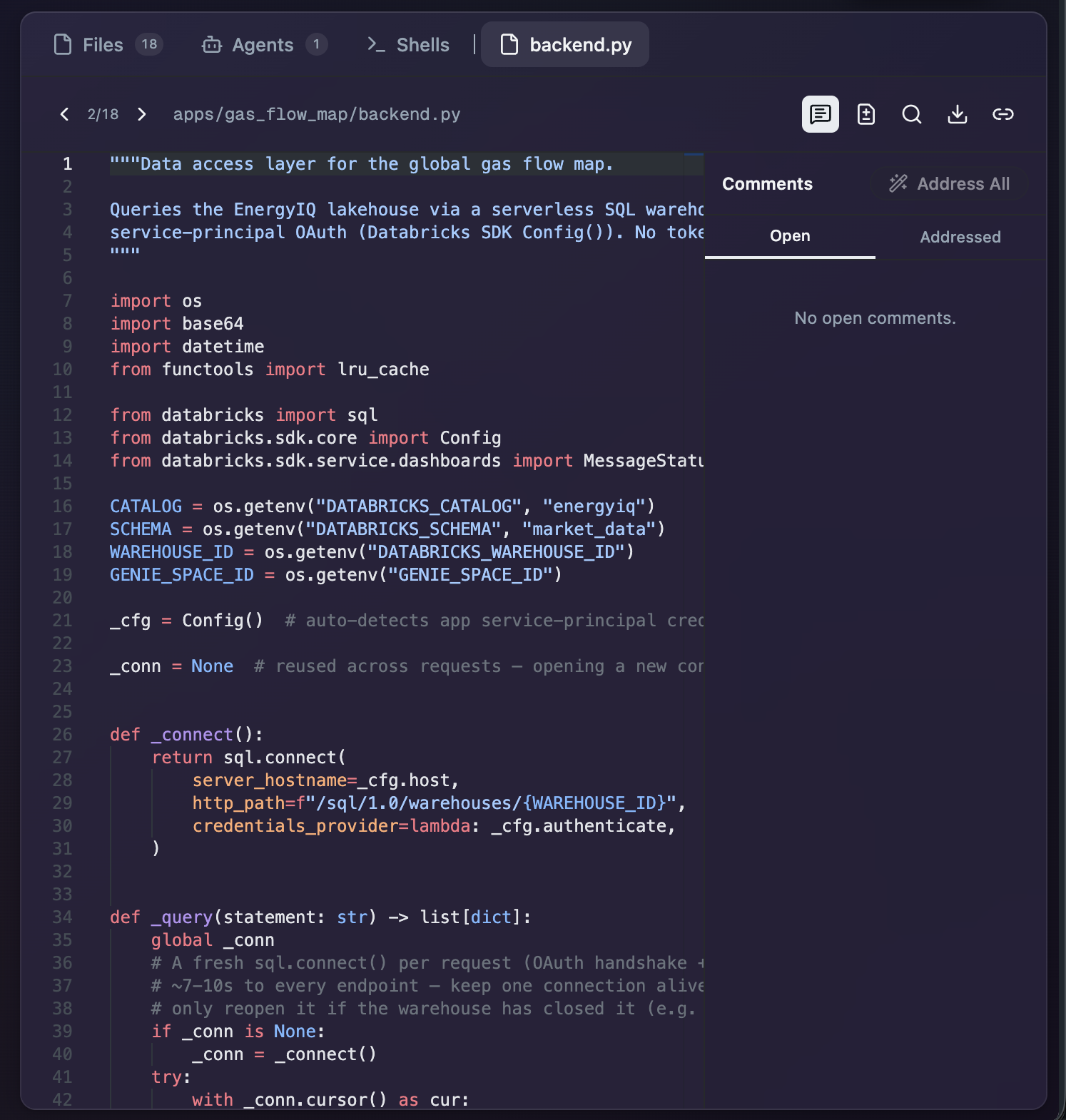Click the Address All button
1066x1120 pixels.
point(949,184)
